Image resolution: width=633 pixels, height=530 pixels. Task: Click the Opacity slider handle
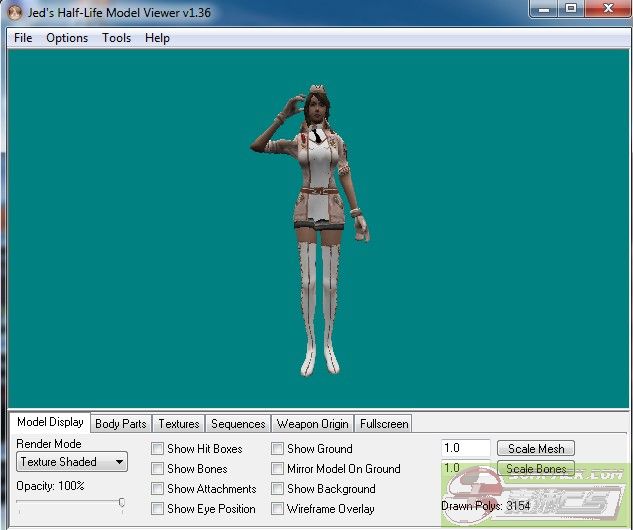pos(122,502)
